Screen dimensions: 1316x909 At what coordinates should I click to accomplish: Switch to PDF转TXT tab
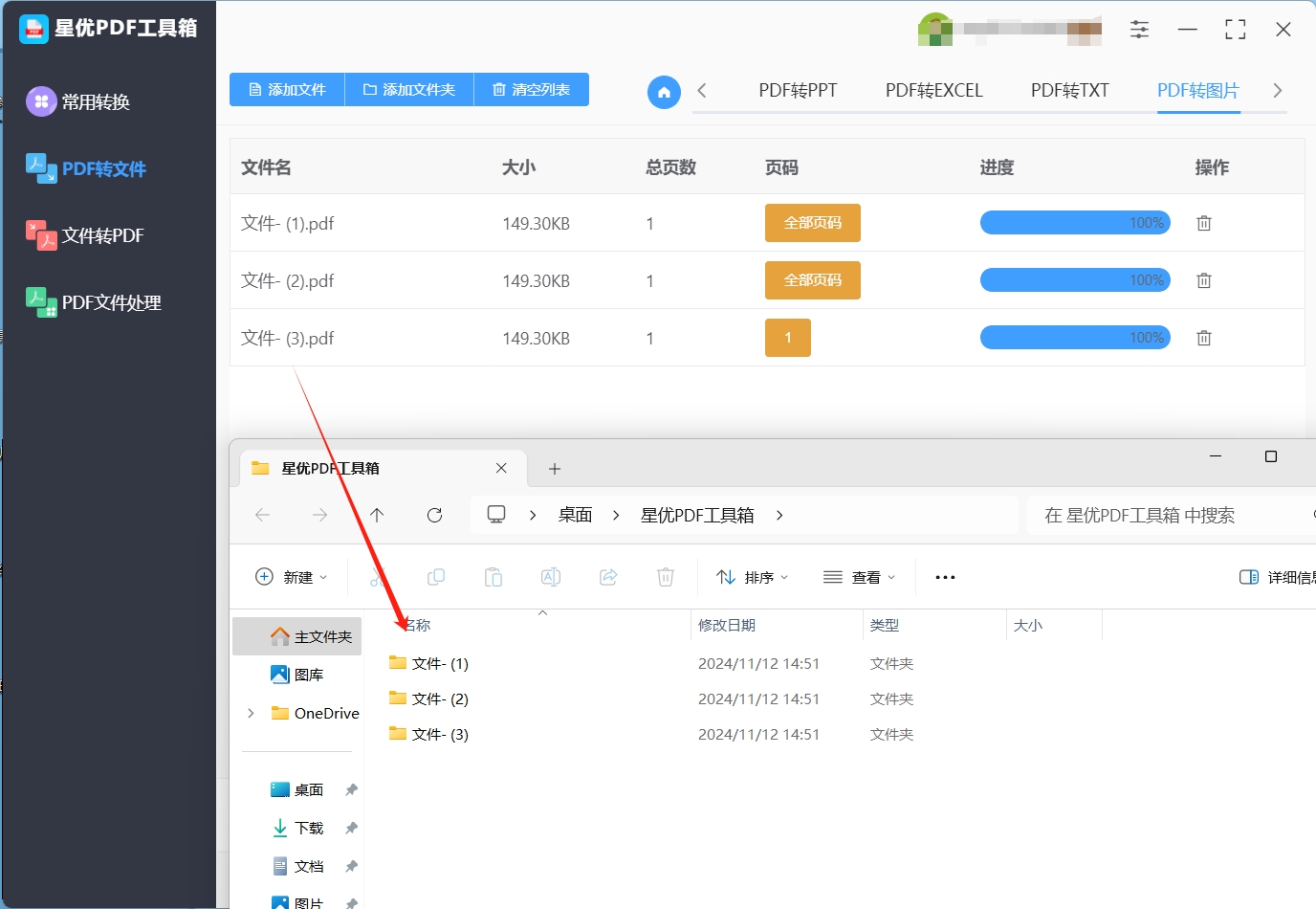pos(1069,91)
